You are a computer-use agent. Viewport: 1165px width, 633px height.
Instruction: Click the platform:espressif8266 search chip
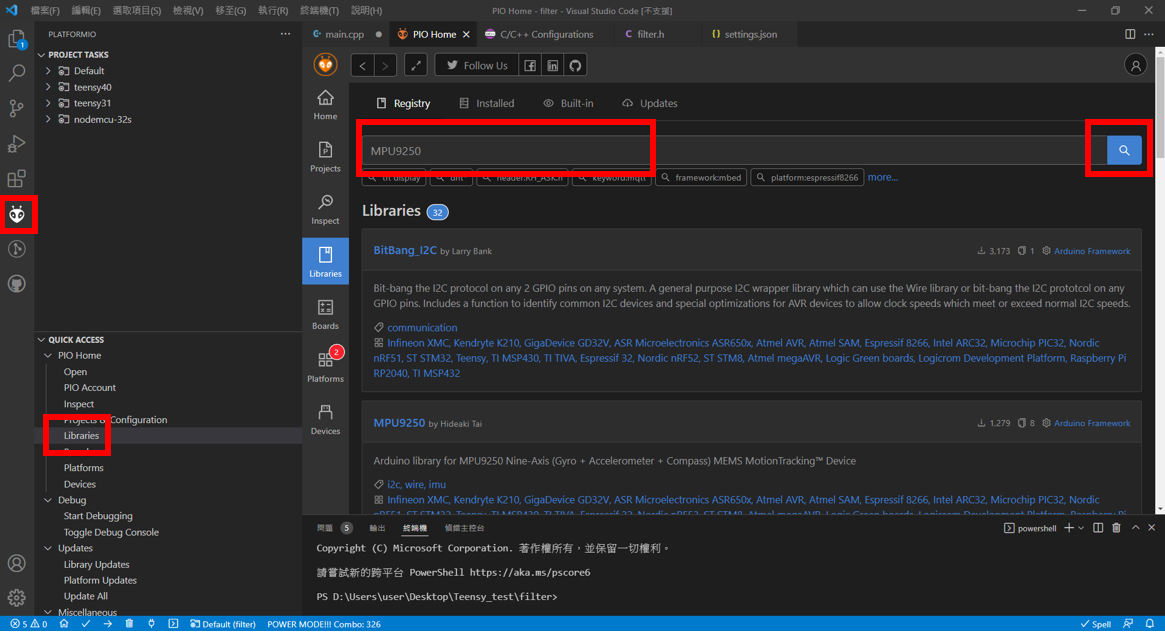pos(807,178)
